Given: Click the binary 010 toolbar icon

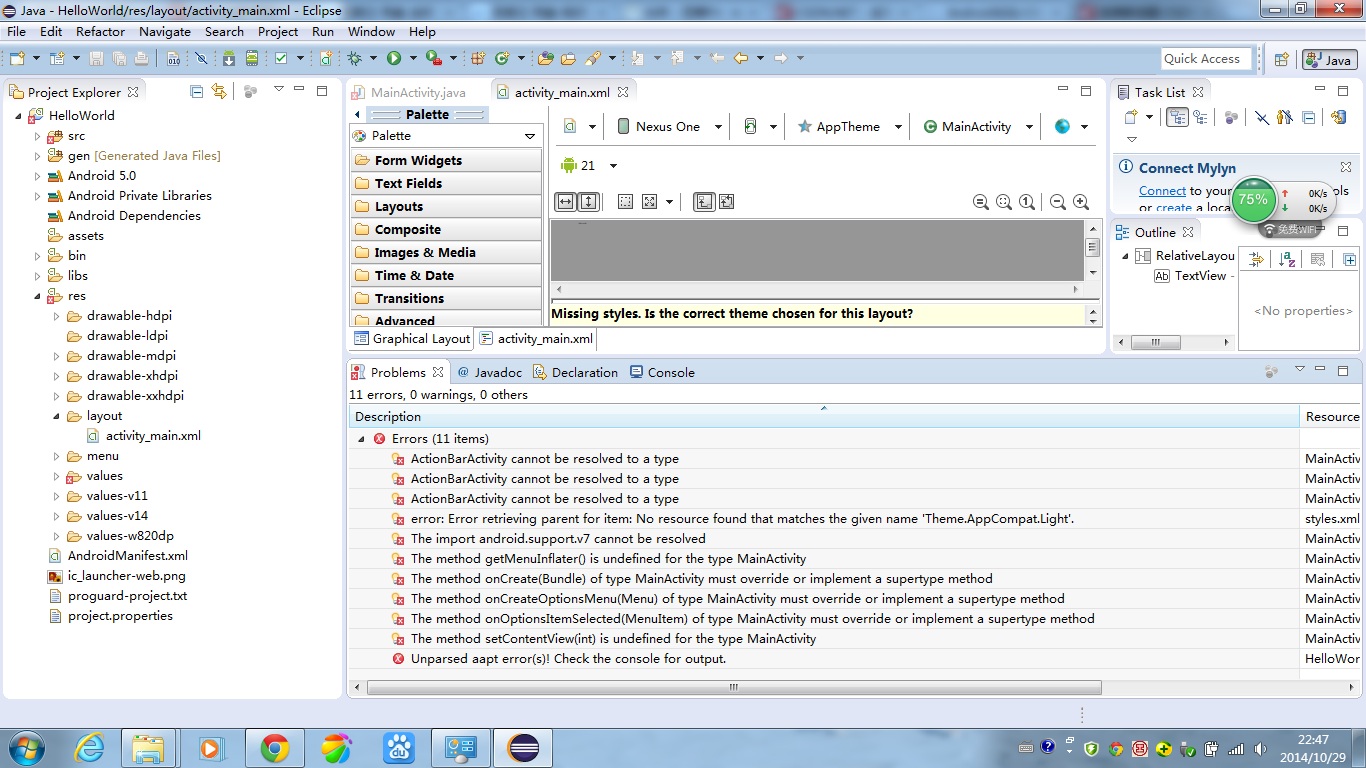Looking at the screenshot, I should point(173,59).
